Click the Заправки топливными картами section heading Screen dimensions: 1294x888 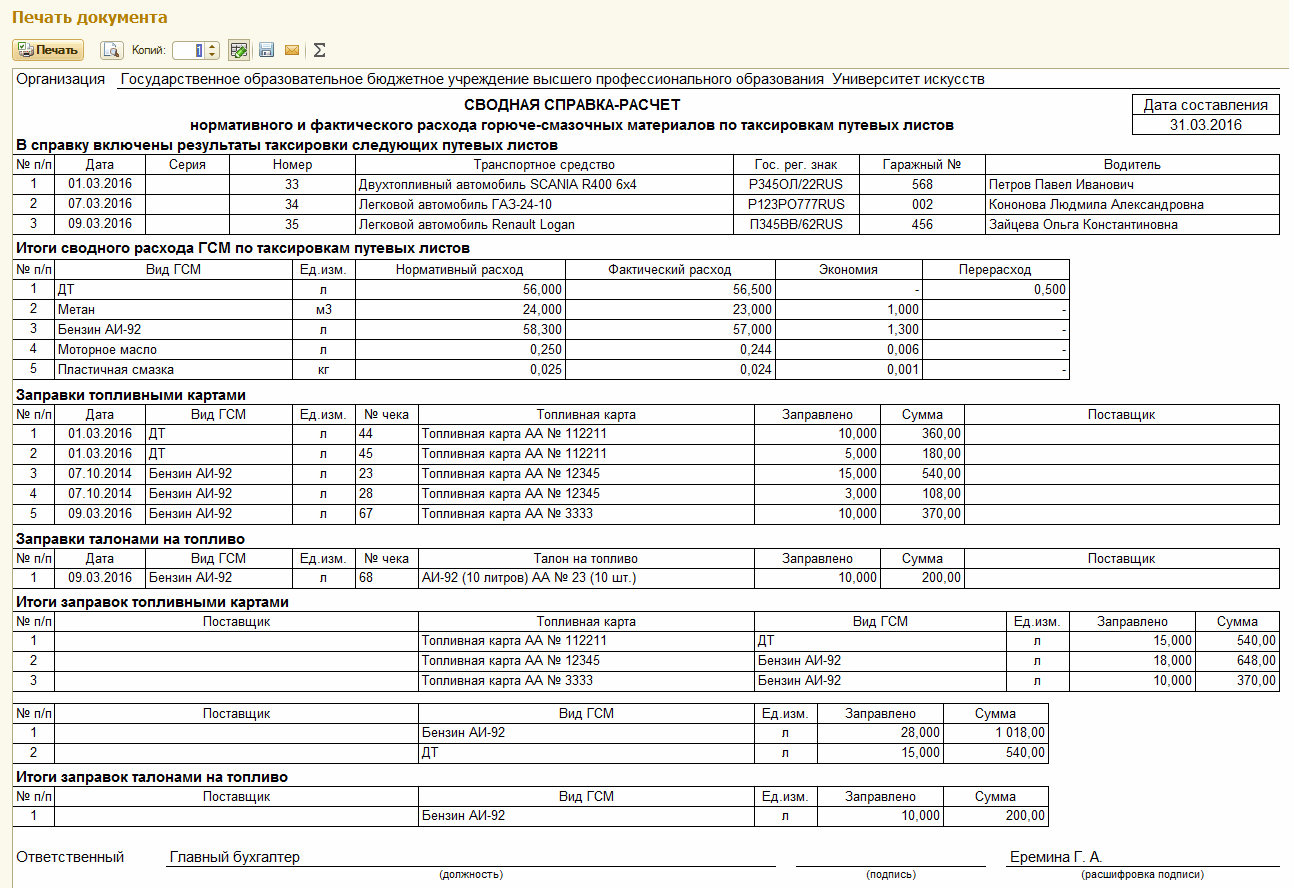pyautogui.click(x=131, y=395)
